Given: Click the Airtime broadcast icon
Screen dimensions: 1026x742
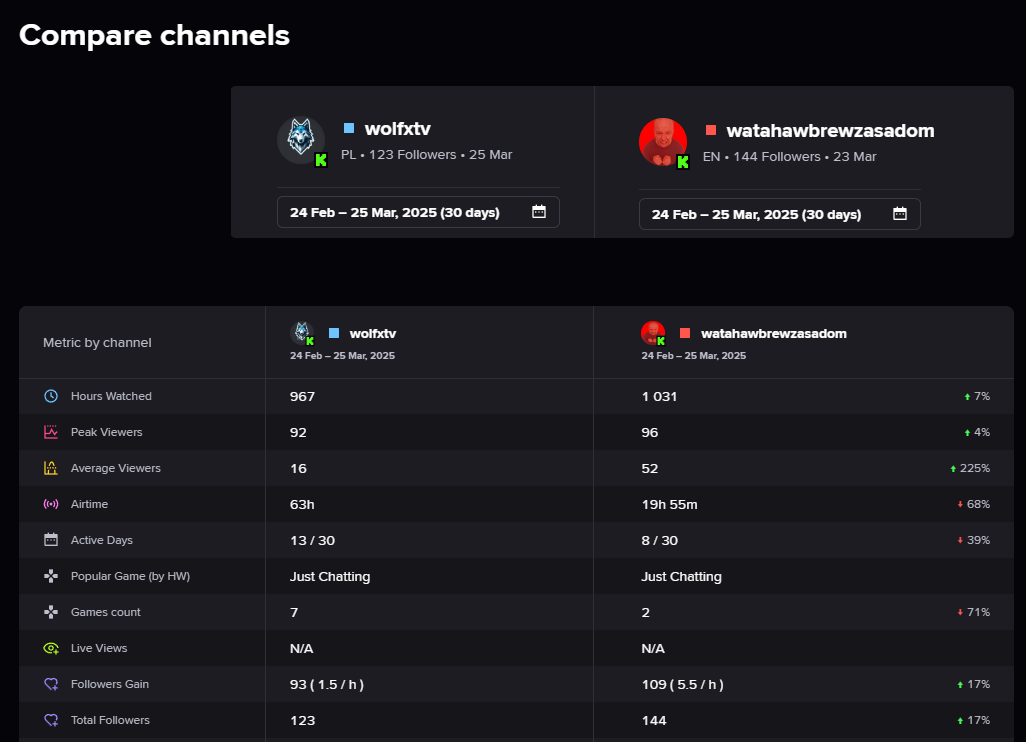Looking at the screenshot, I should tap(51, 504).
